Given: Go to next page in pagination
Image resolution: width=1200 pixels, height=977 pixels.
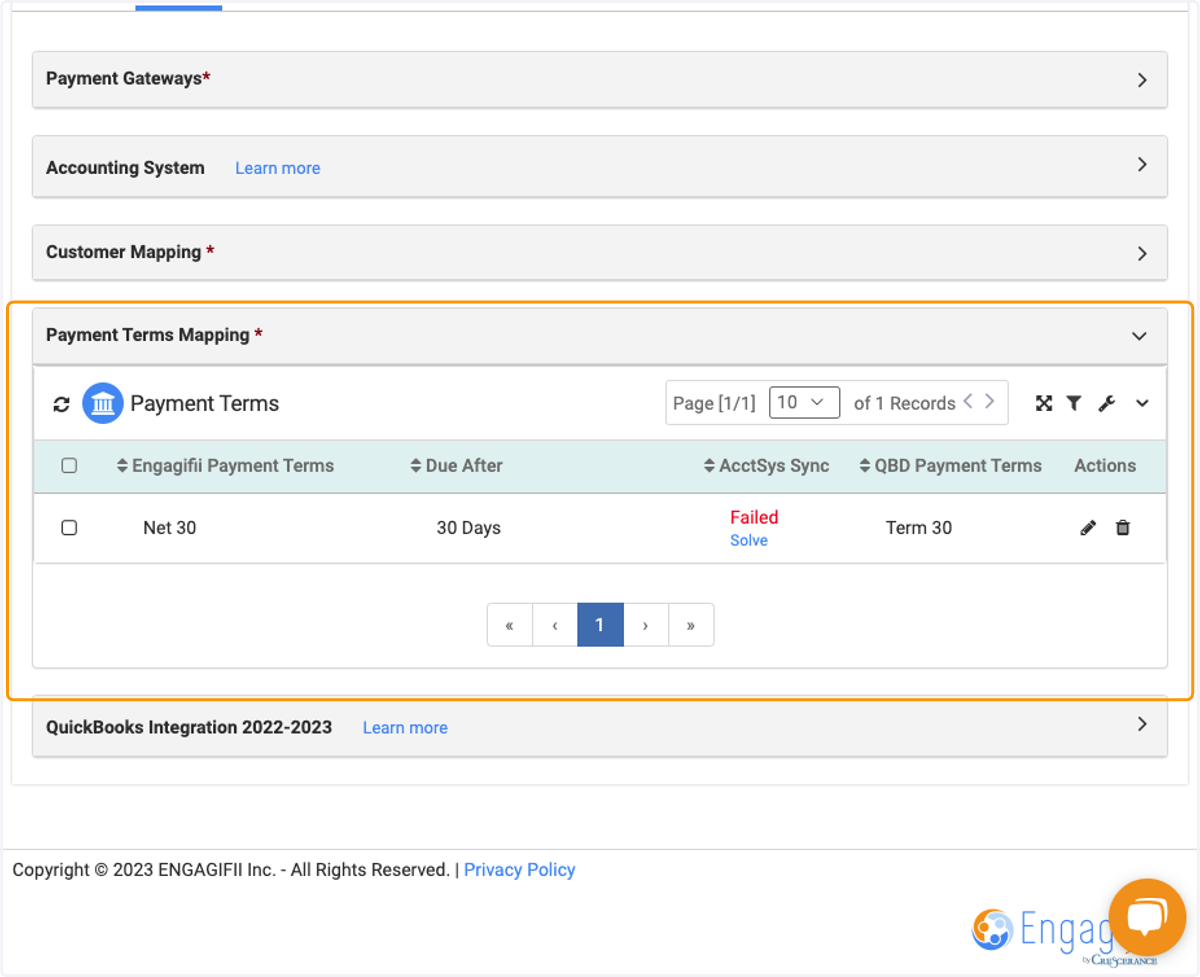Looking at the screenshot, I should pyautogui.click(x=646, y=625).
